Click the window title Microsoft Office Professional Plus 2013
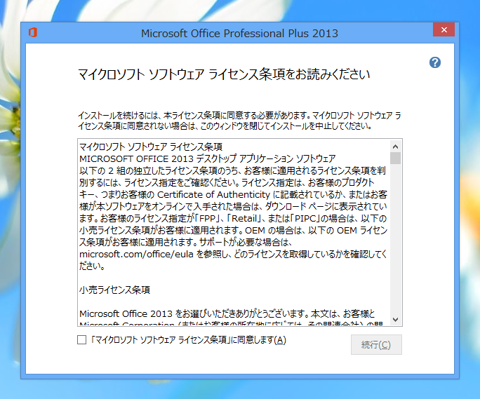Screen dimensions: 480x399 pyautogui.click(x=239, y=33)
